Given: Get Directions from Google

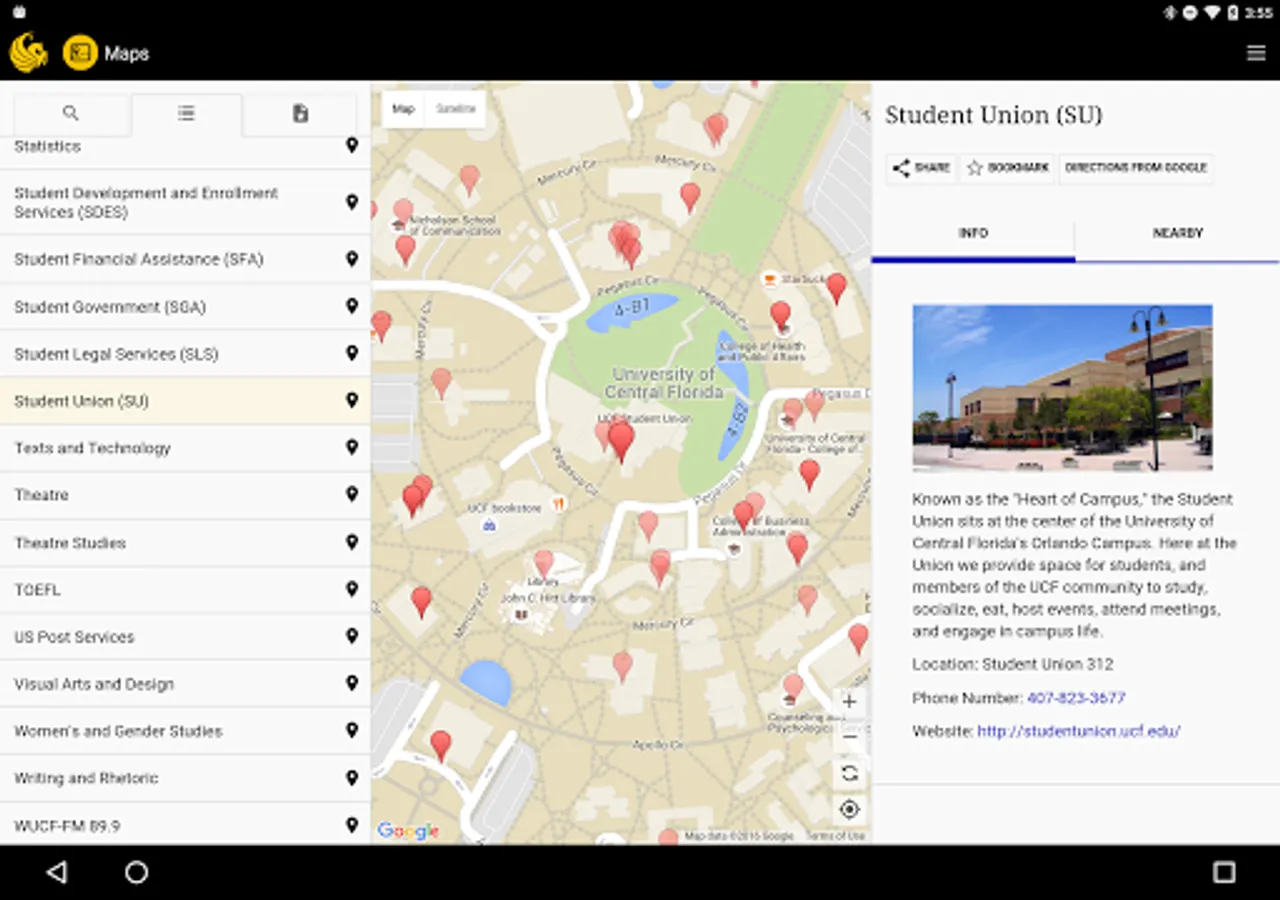Looking at the screenshot, I should coord(1136,168).
